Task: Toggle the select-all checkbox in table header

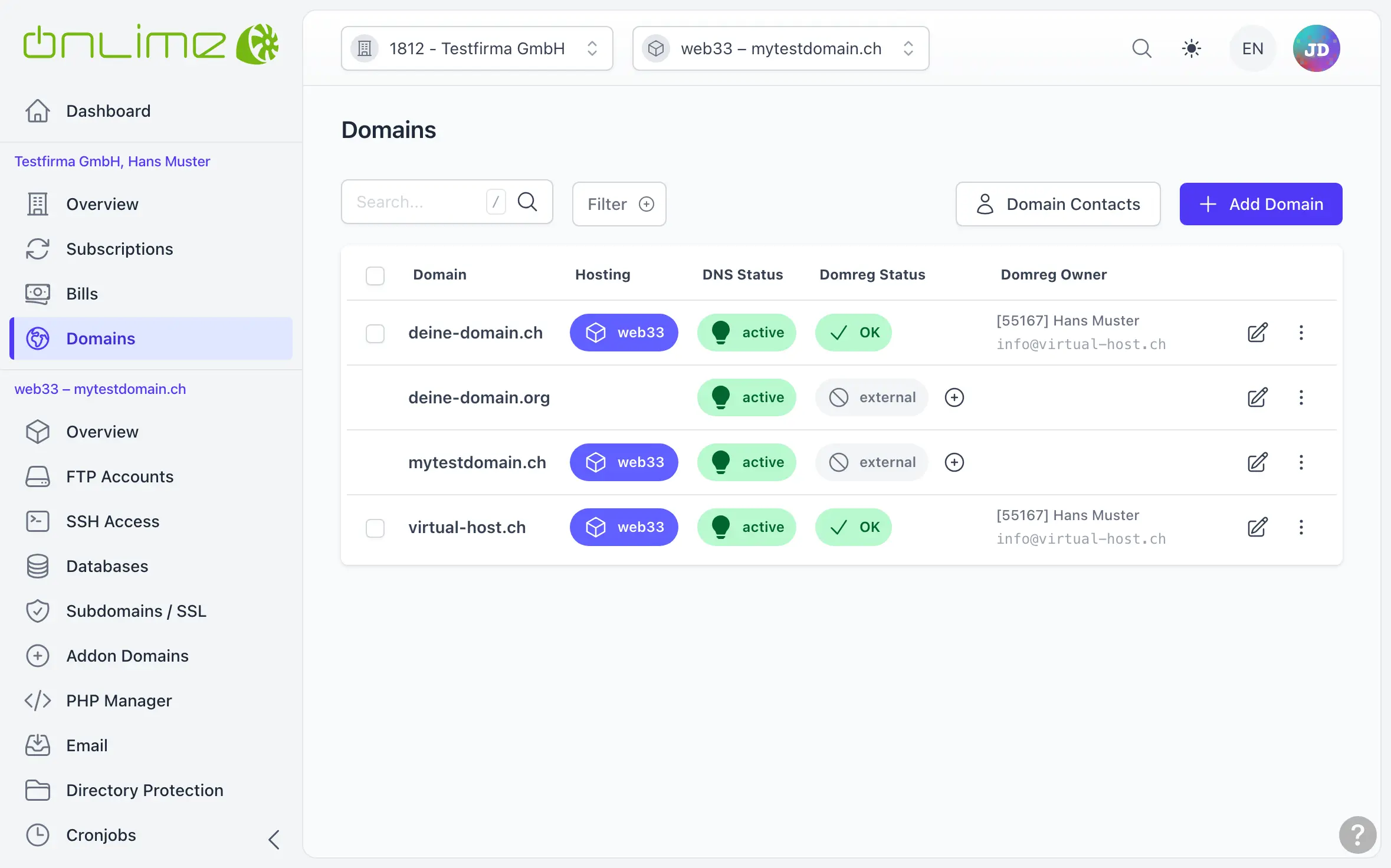Action: (x=375, y=275)
